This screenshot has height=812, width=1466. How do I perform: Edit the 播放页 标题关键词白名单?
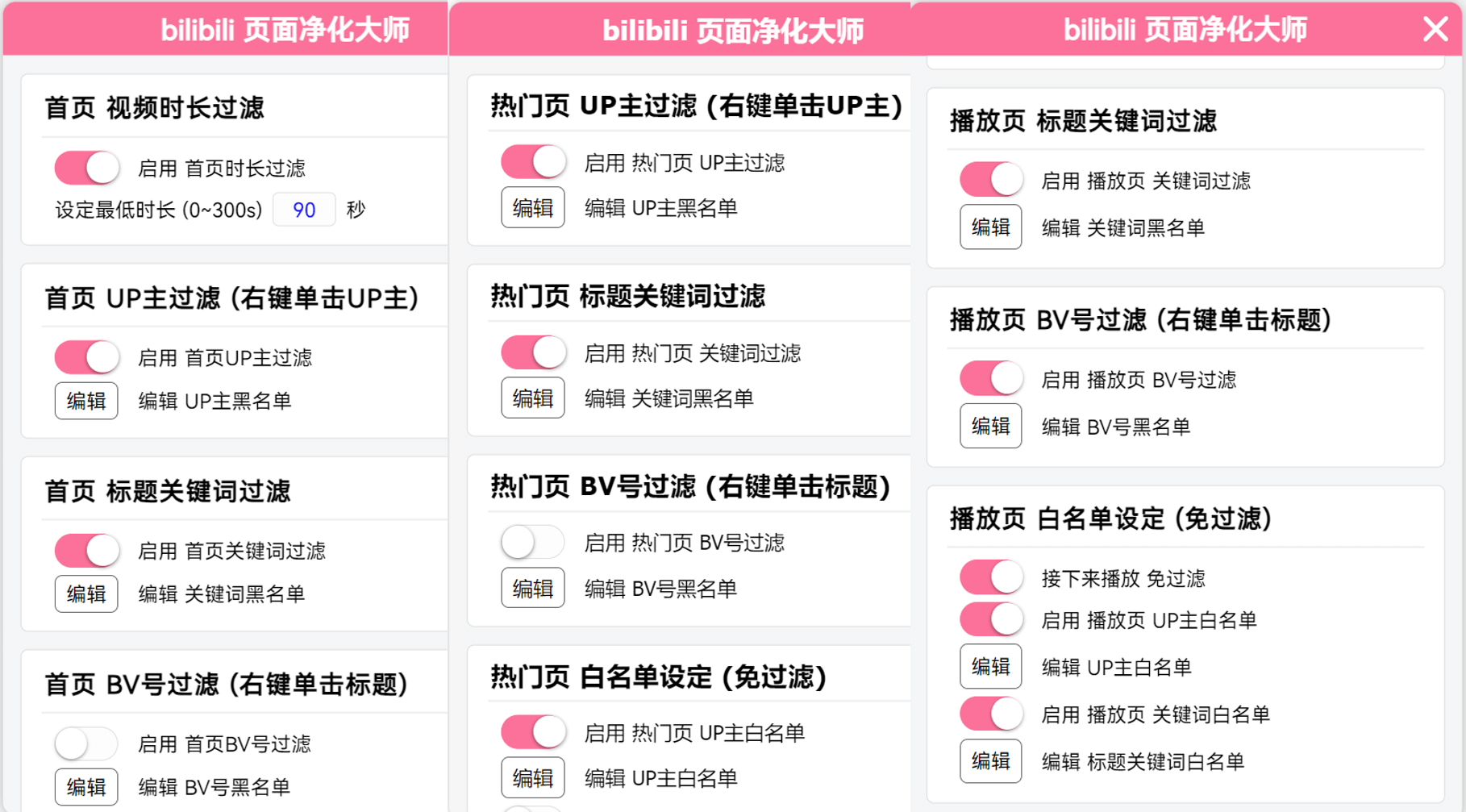pyautogui.click(x=991, y=761)
